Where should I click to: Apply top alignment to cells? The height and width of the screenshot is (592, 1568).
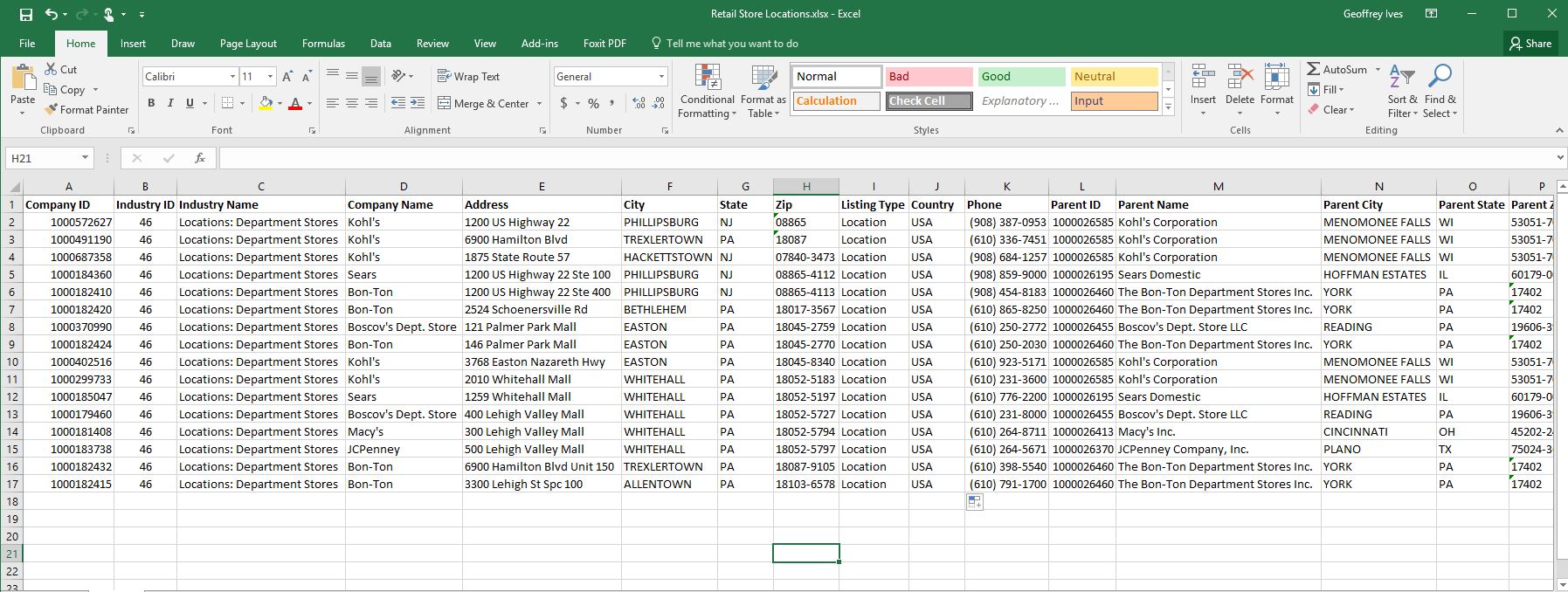click(333, 76)
